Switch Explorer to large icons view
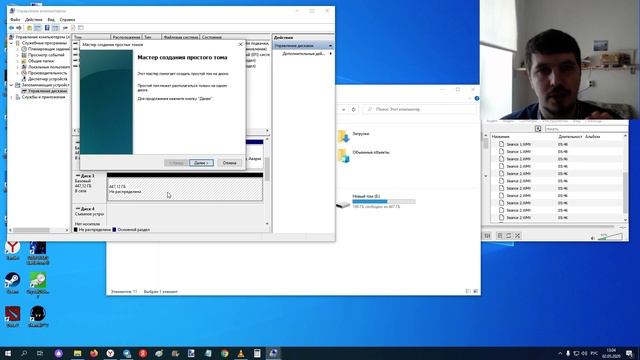Image resolution: width=640 pixels, height=360 pixels. tap(476, 291)
